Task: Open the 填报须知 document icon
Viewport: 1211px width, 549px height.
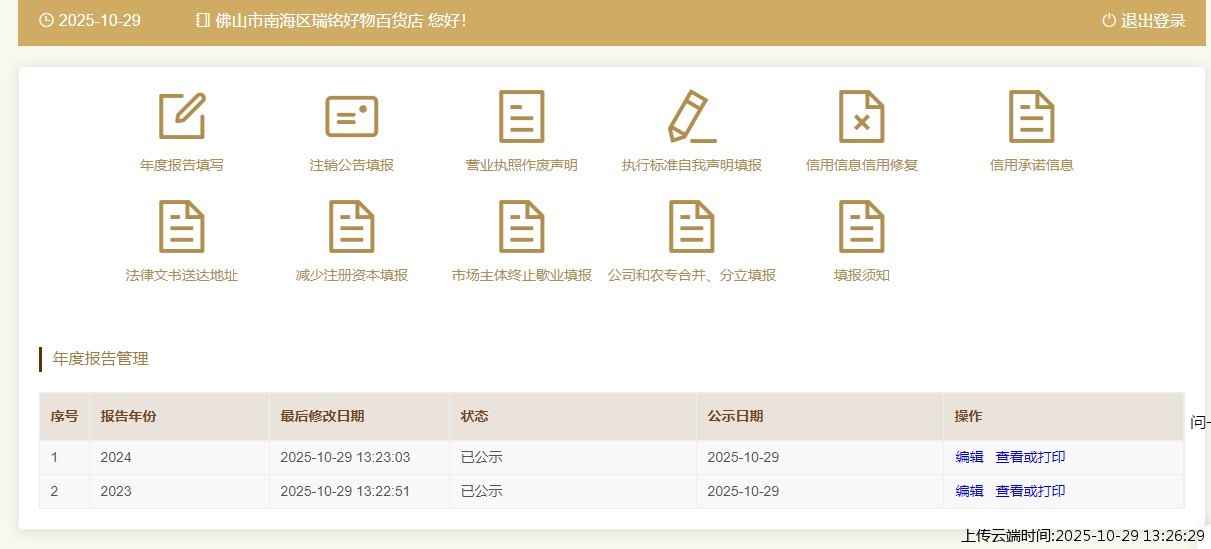Action: coord(862,226)
